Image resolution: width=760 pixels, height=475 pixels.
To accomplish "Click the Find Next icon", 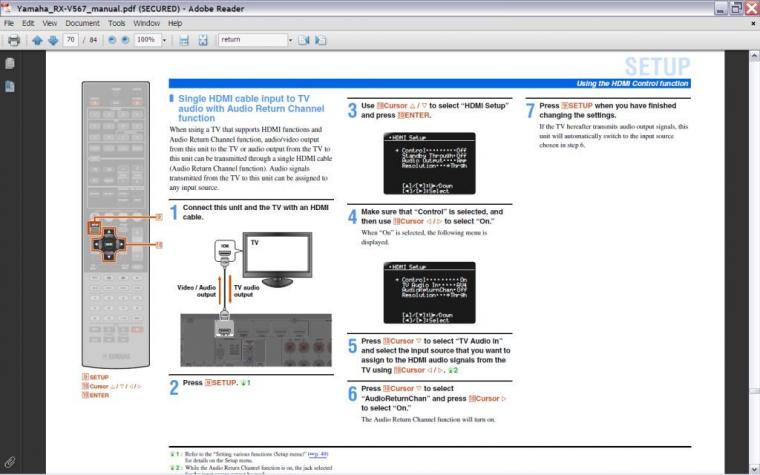I will pyautogui.click(x=320, y=40).
